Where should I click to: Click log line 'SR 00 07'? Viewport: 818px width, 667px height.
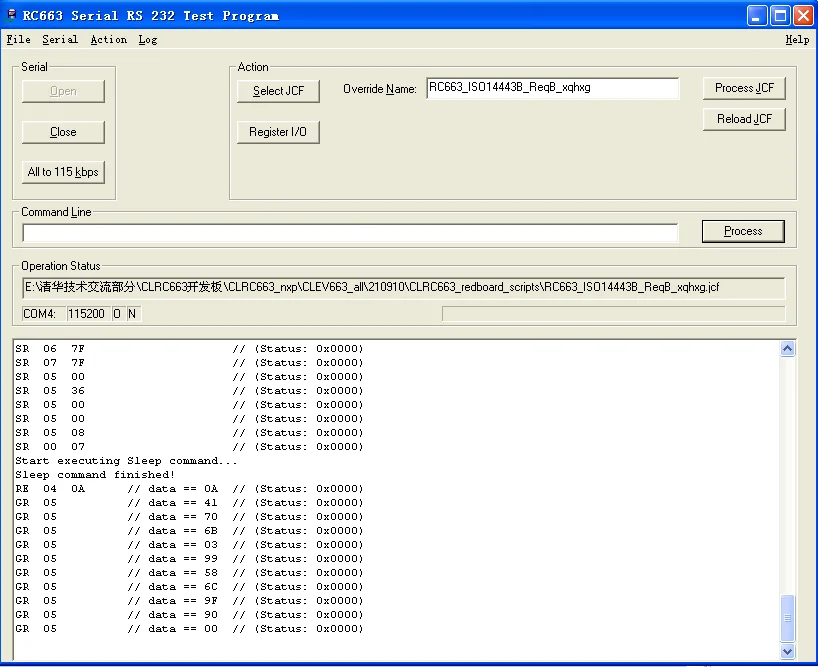click(x=189, y=447)
